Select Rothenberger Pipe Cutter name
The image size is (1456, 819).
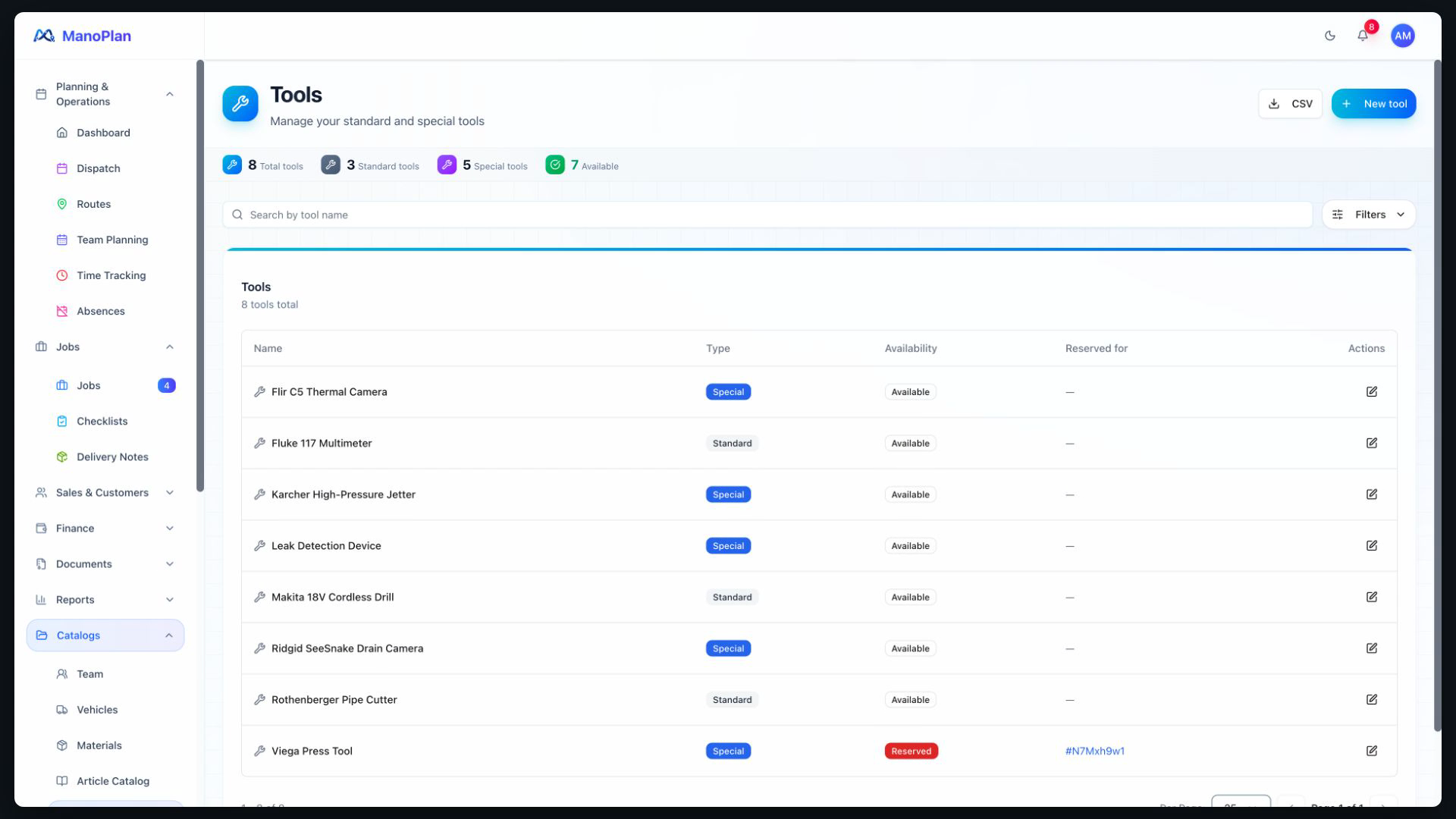[x=334, y=700]
